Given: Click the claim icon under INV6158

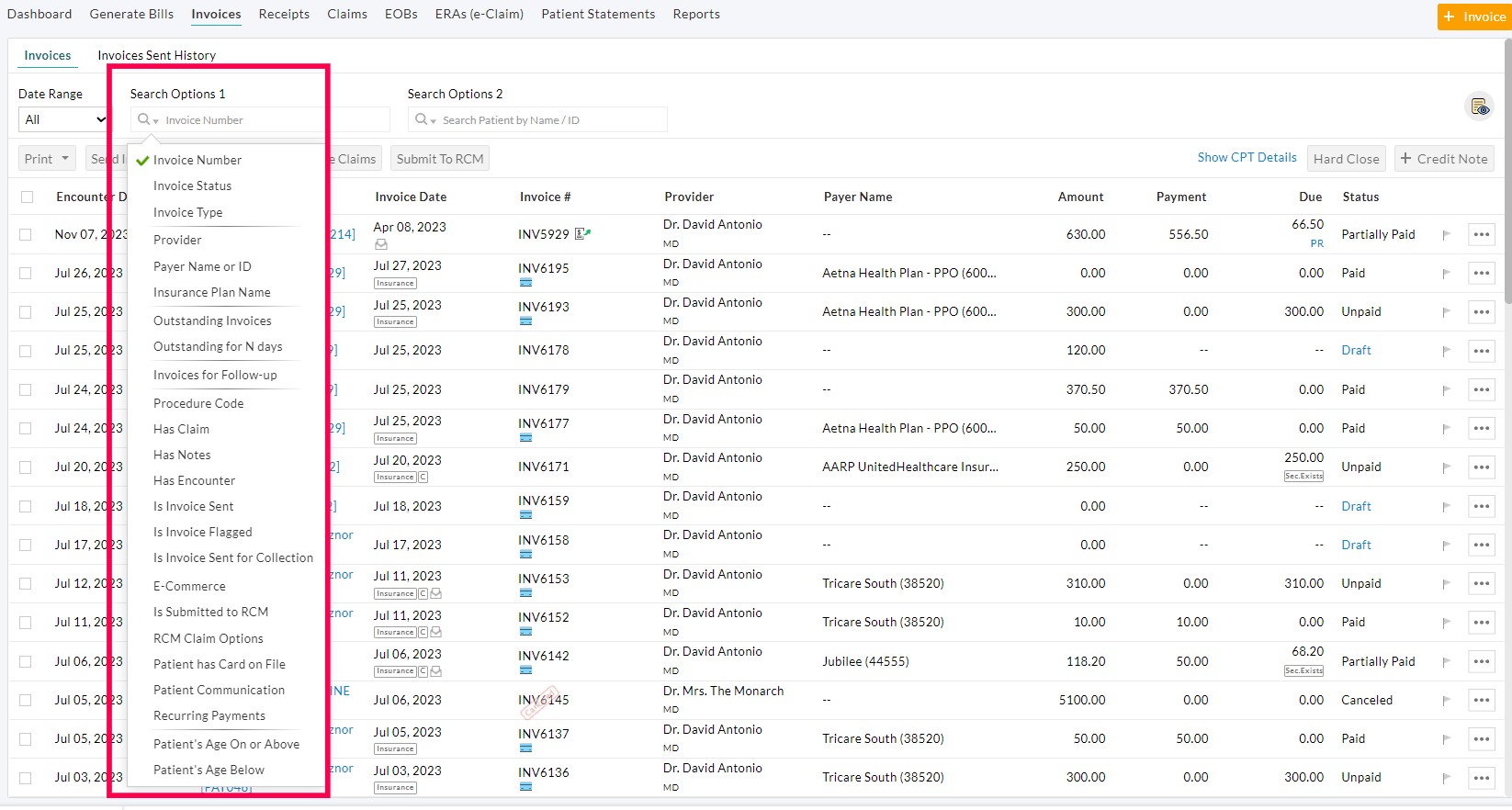Looking at the screenshot, I should [x=525, y=555].
